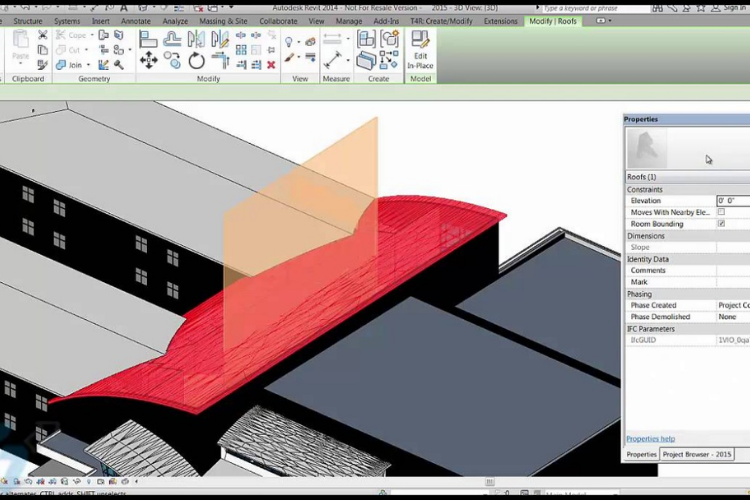Click the Create Parts icon
Screen dimensions: 750x500
pyautogui.click(x=366, y=61)
